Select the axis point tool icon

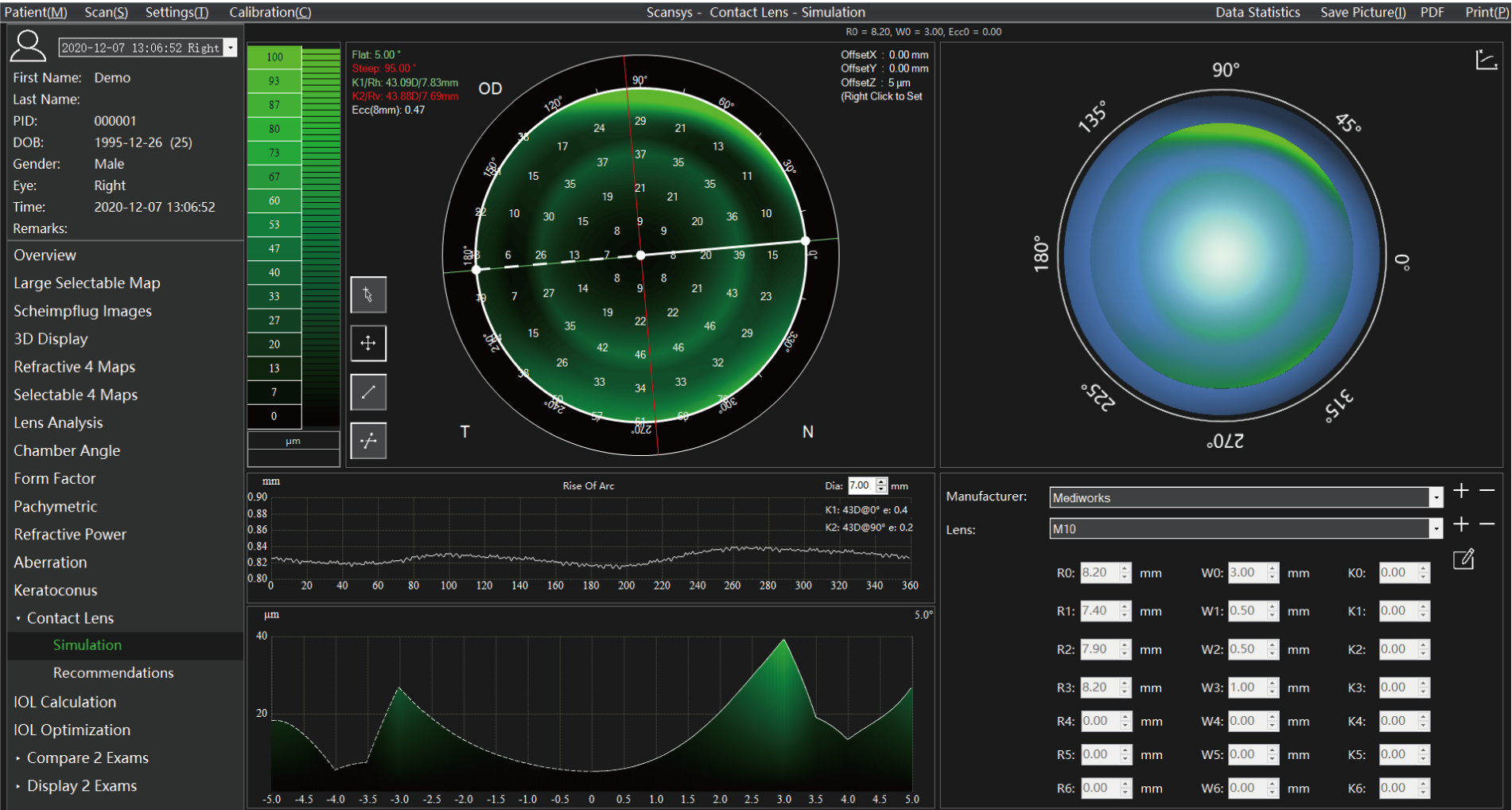(x=368, y=441)
